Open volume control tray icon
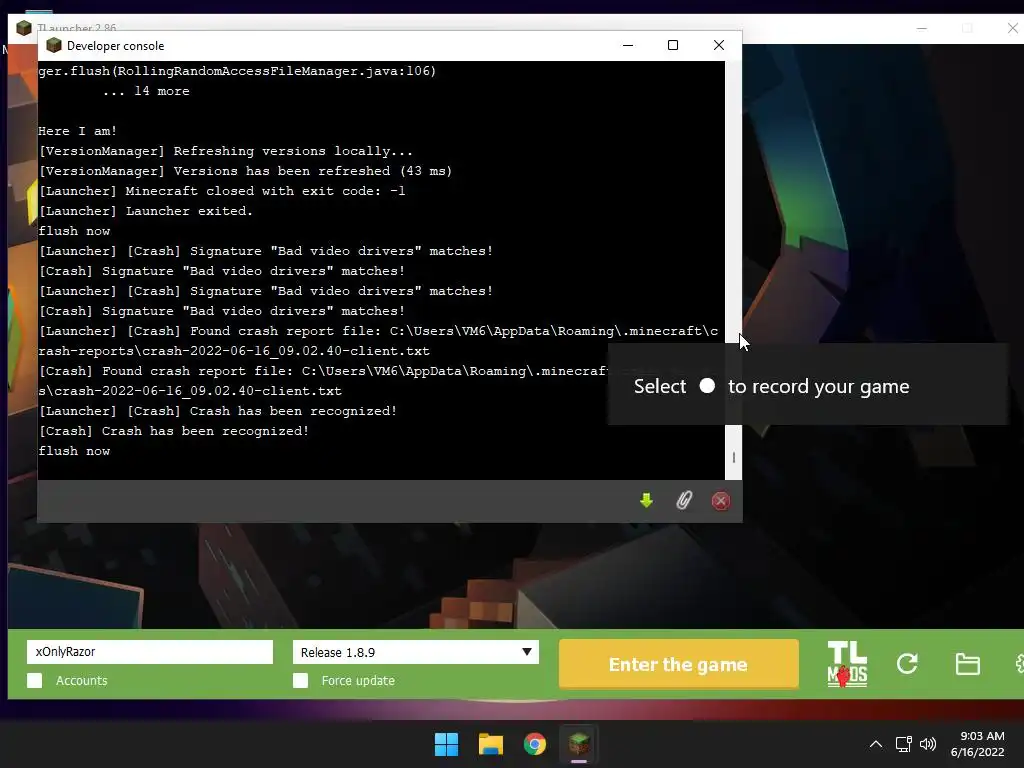 (x=927, y=744)
